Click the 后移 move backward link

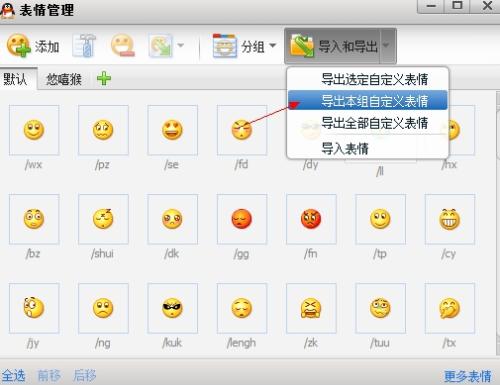[x=85, y=376]
